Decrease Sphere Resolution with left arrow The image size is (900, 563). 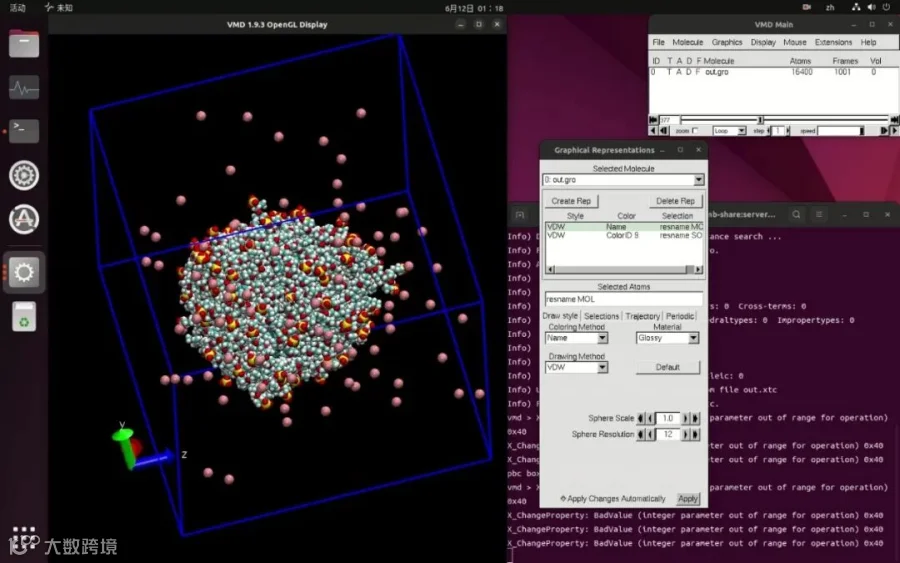point(650,434)
